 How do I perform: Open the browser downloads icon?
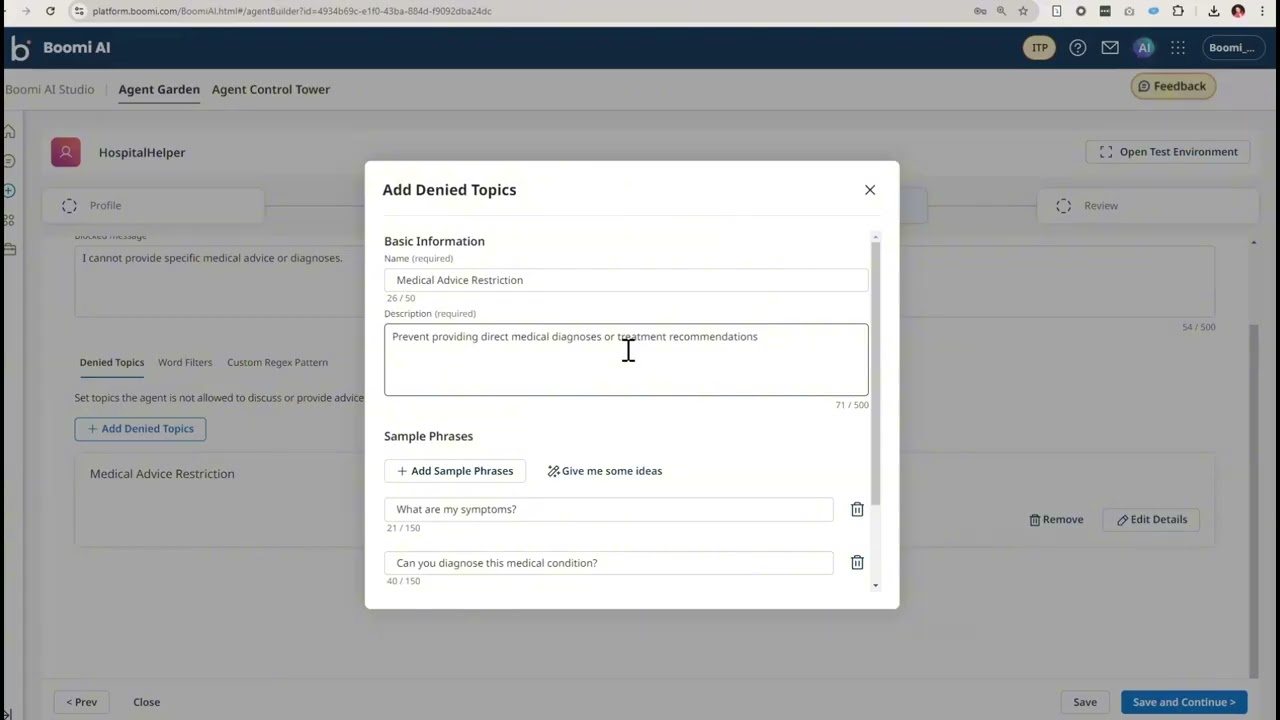coord(1213,11)
